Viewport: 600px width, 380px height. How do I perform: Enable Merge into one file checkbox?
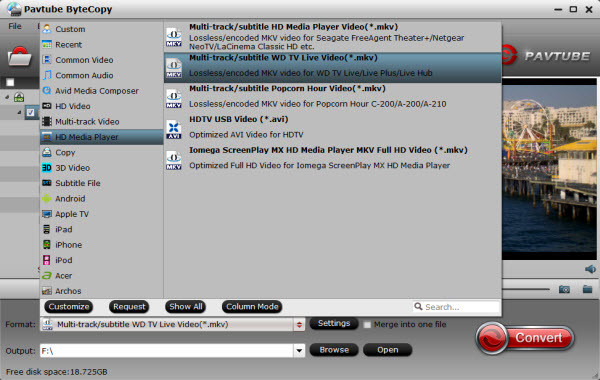pos(367,325)
